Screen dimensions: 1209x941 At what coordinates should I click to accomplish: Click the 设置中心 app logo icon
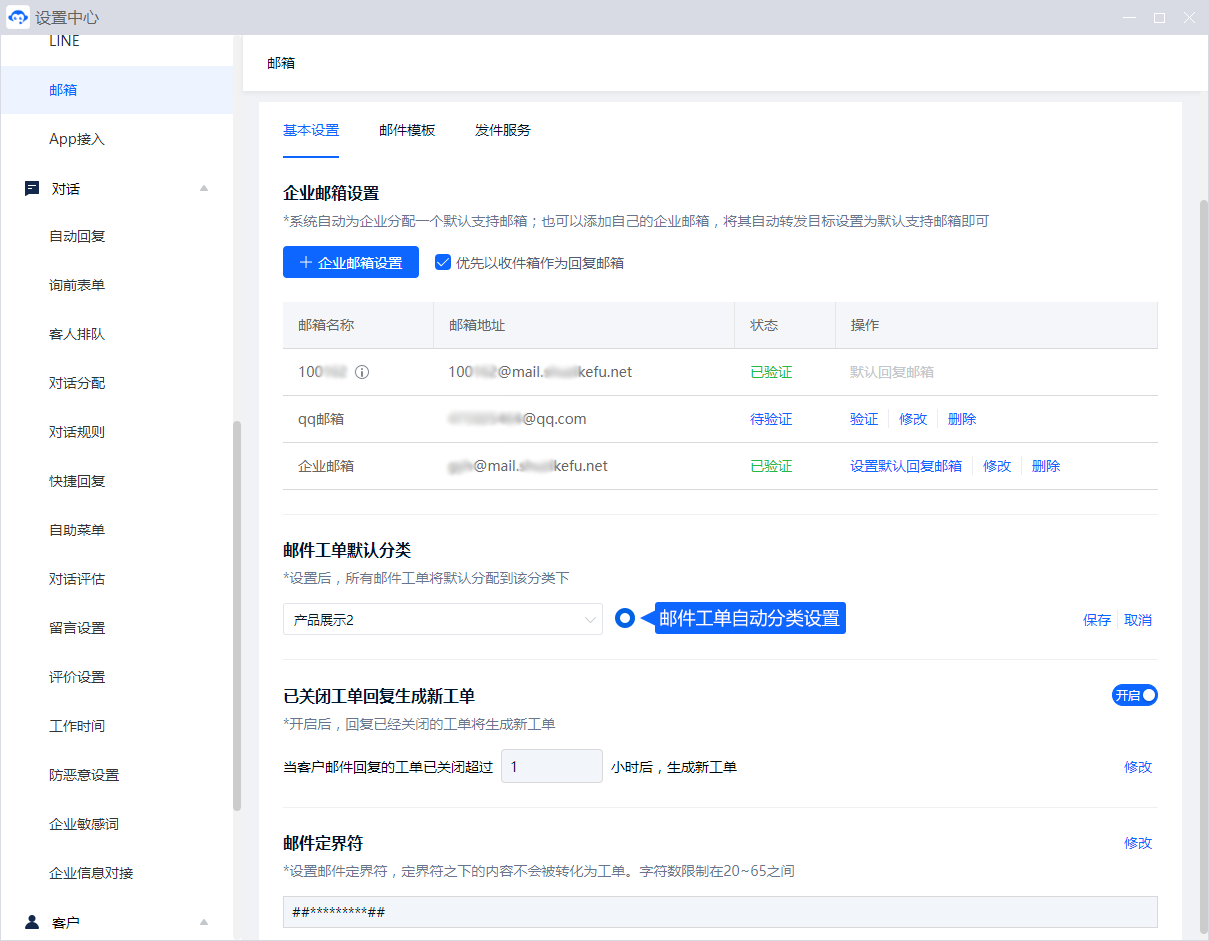pos(18,17)
